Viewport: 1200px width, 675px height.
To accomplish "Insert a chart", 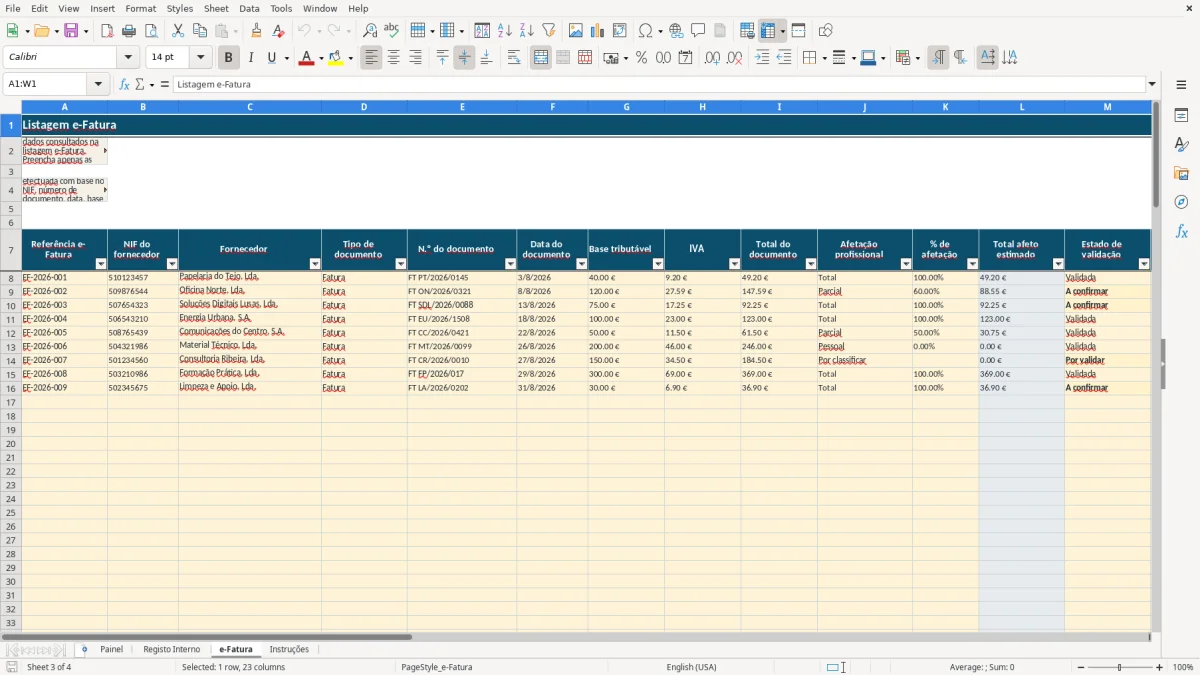I will (598, 31).
